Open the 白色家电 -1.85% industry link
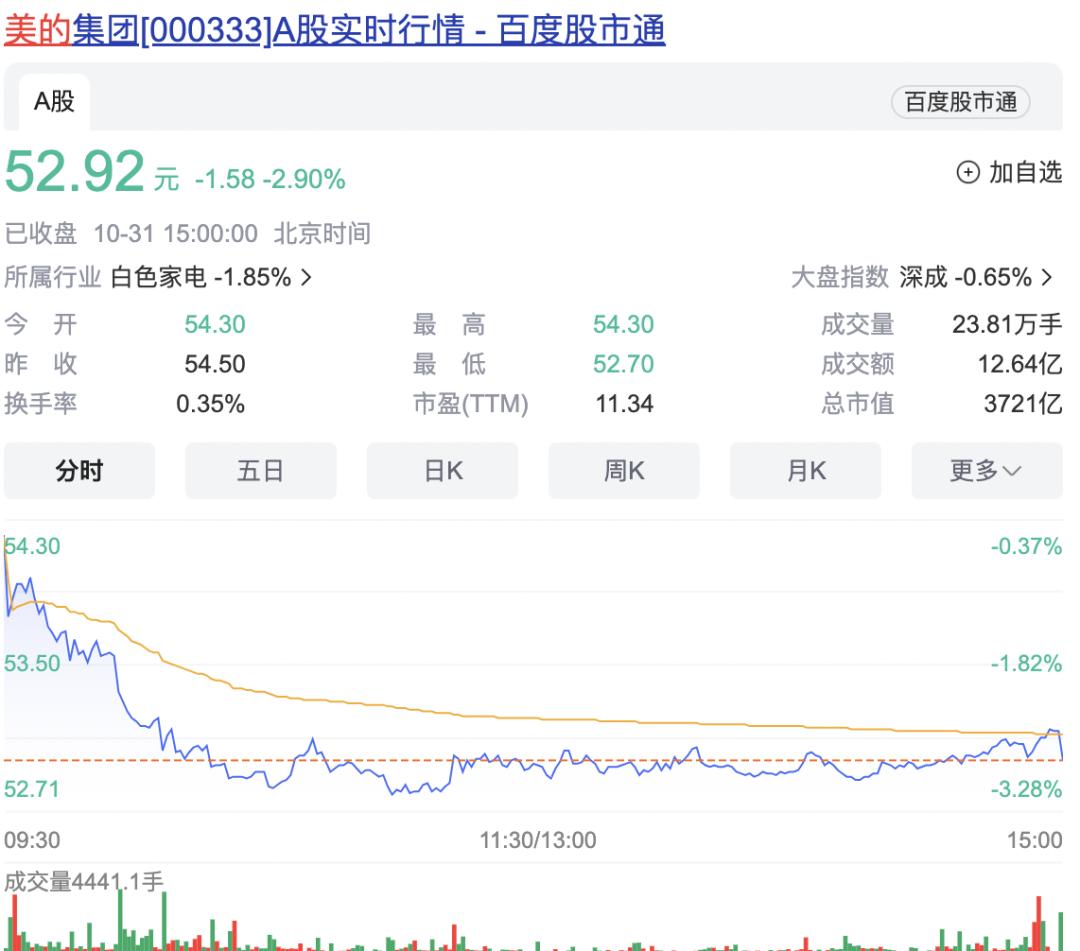 click(200, 278)
